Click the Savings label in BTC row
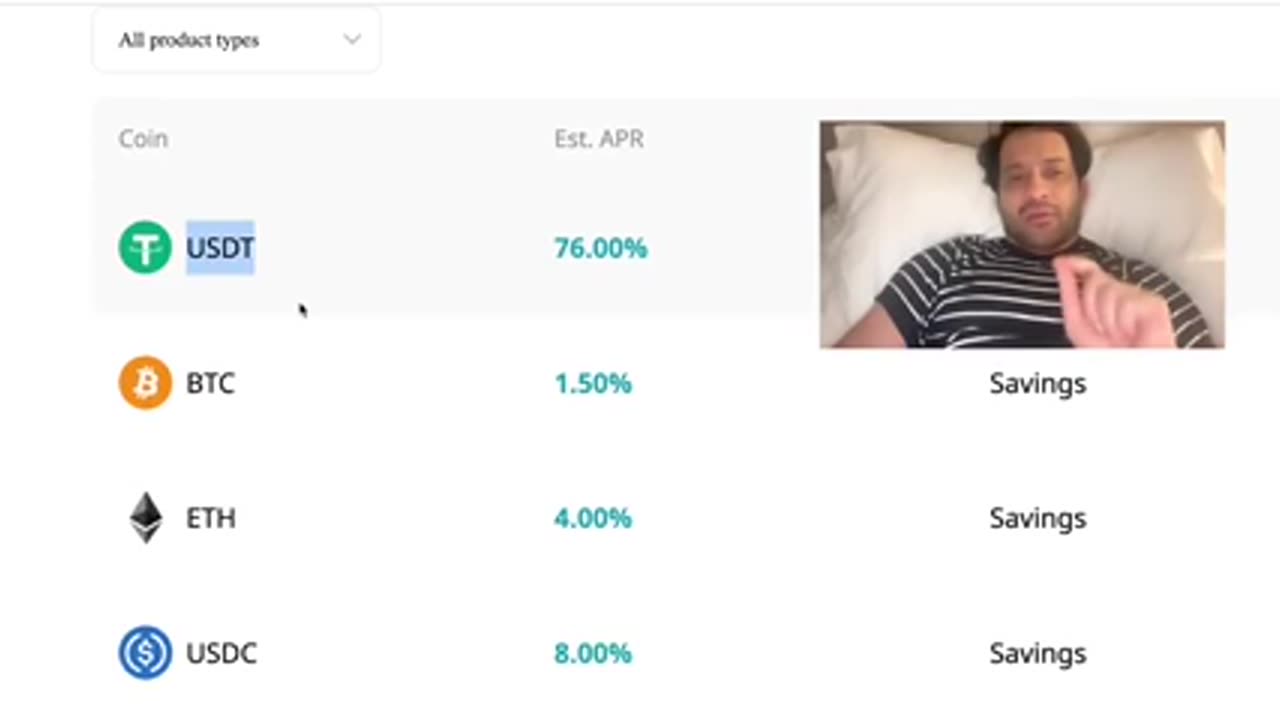The image size is (1280, 720). point(1037,383)
